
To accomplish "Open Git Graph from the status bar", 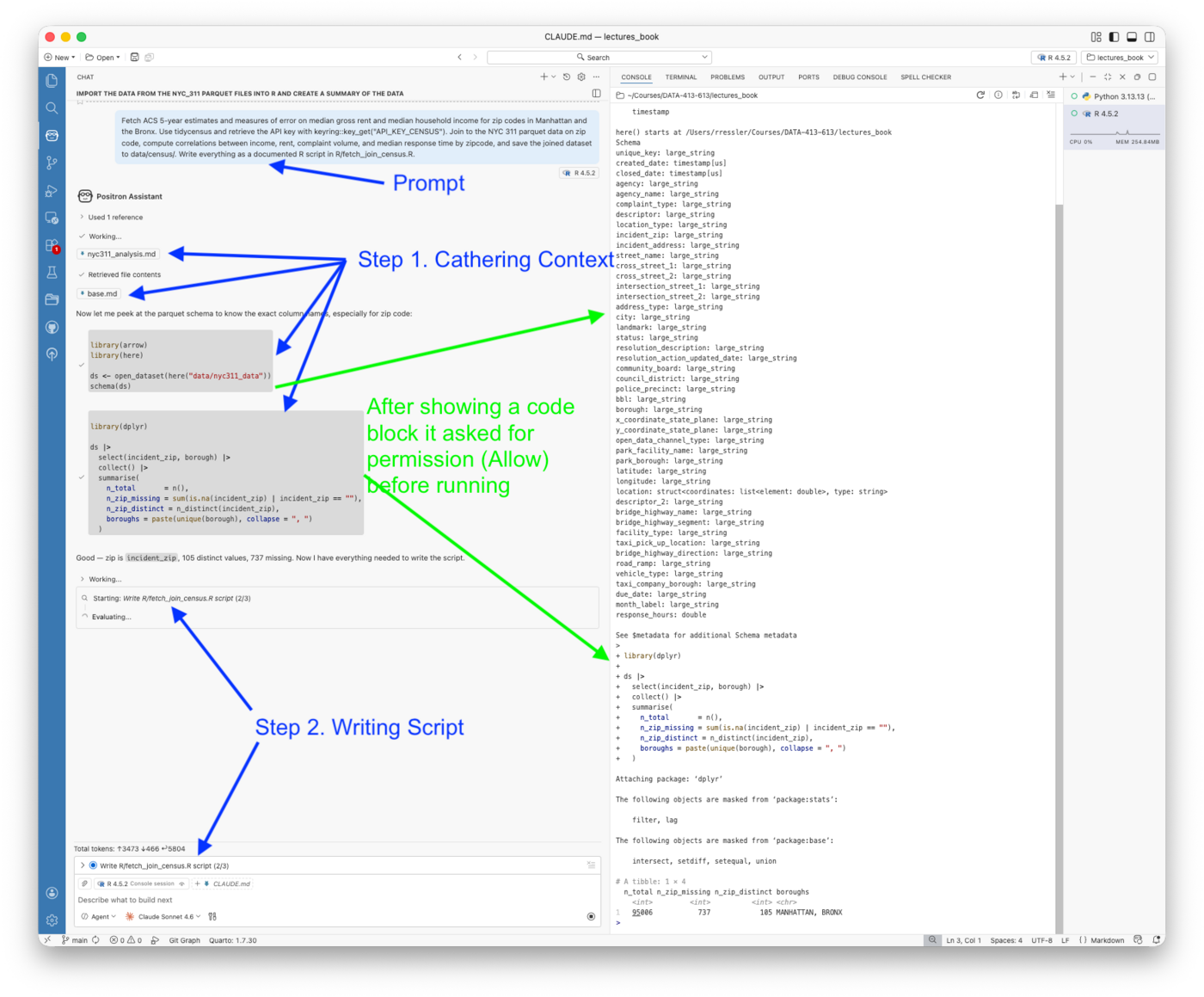I will pyautogui.click(x=184, y=939).
